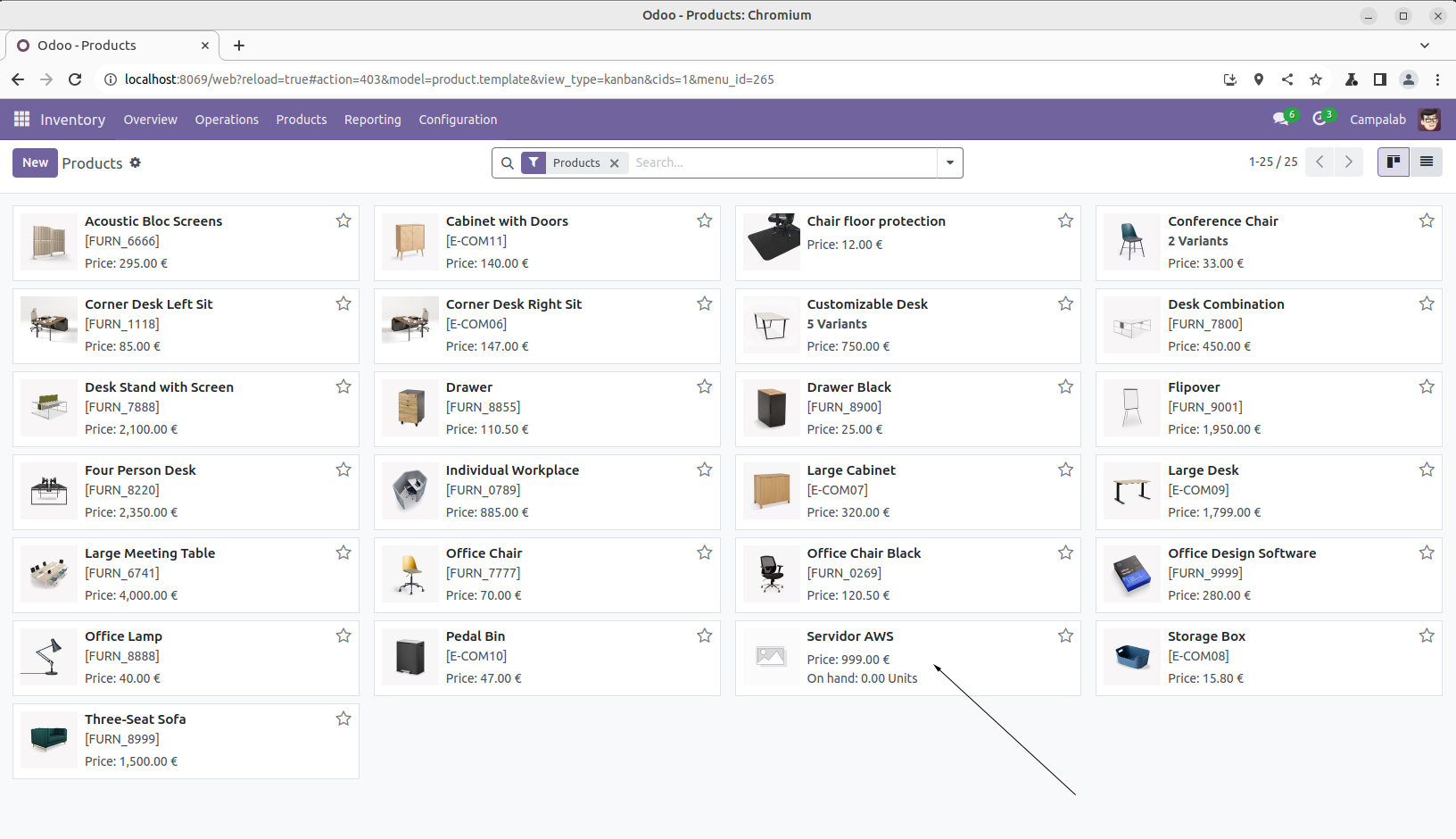Click browser reload icon
The image size is (1456, 839).
click(x=75, y=79)
